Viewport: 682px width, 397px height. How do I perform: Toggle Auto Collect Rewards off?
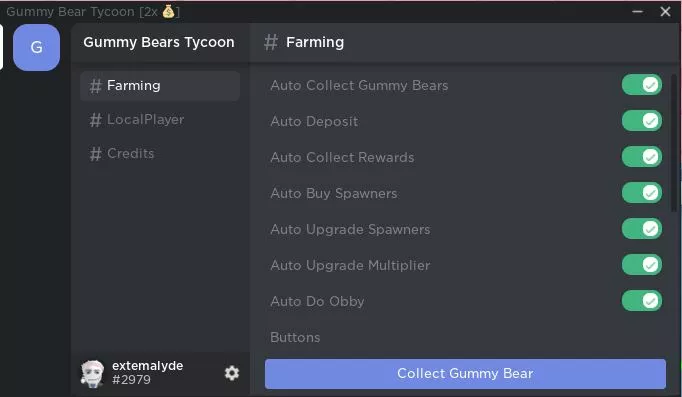click(x=642, y=157)
